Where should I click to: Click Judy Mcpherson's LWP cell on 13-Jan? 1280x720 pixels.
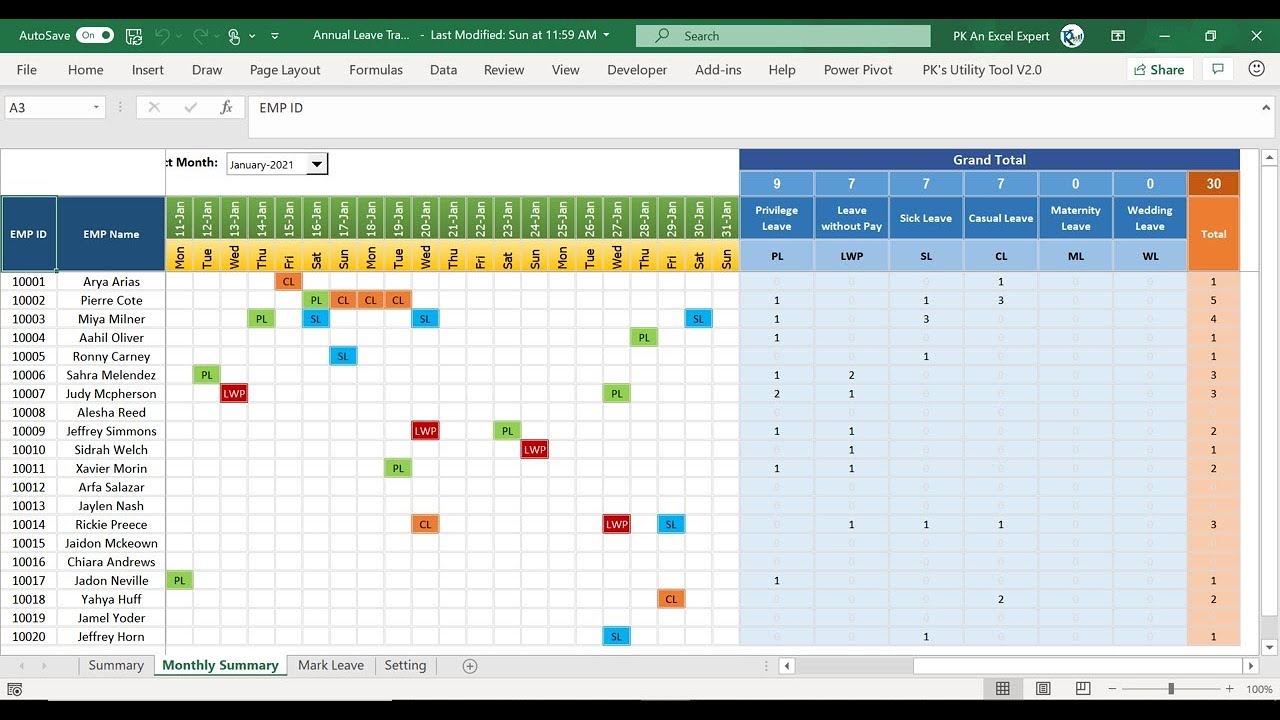click(234, 394)
